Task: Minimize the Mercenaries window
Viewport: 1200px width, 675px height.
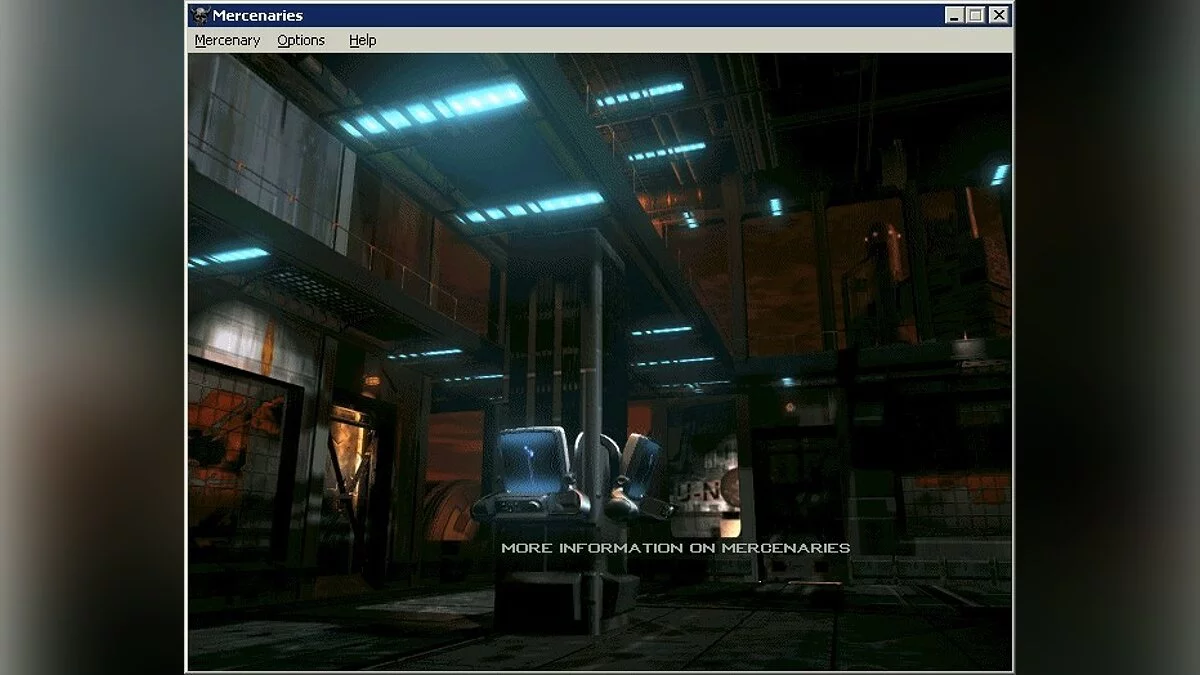Action: (x=953, y=15)
